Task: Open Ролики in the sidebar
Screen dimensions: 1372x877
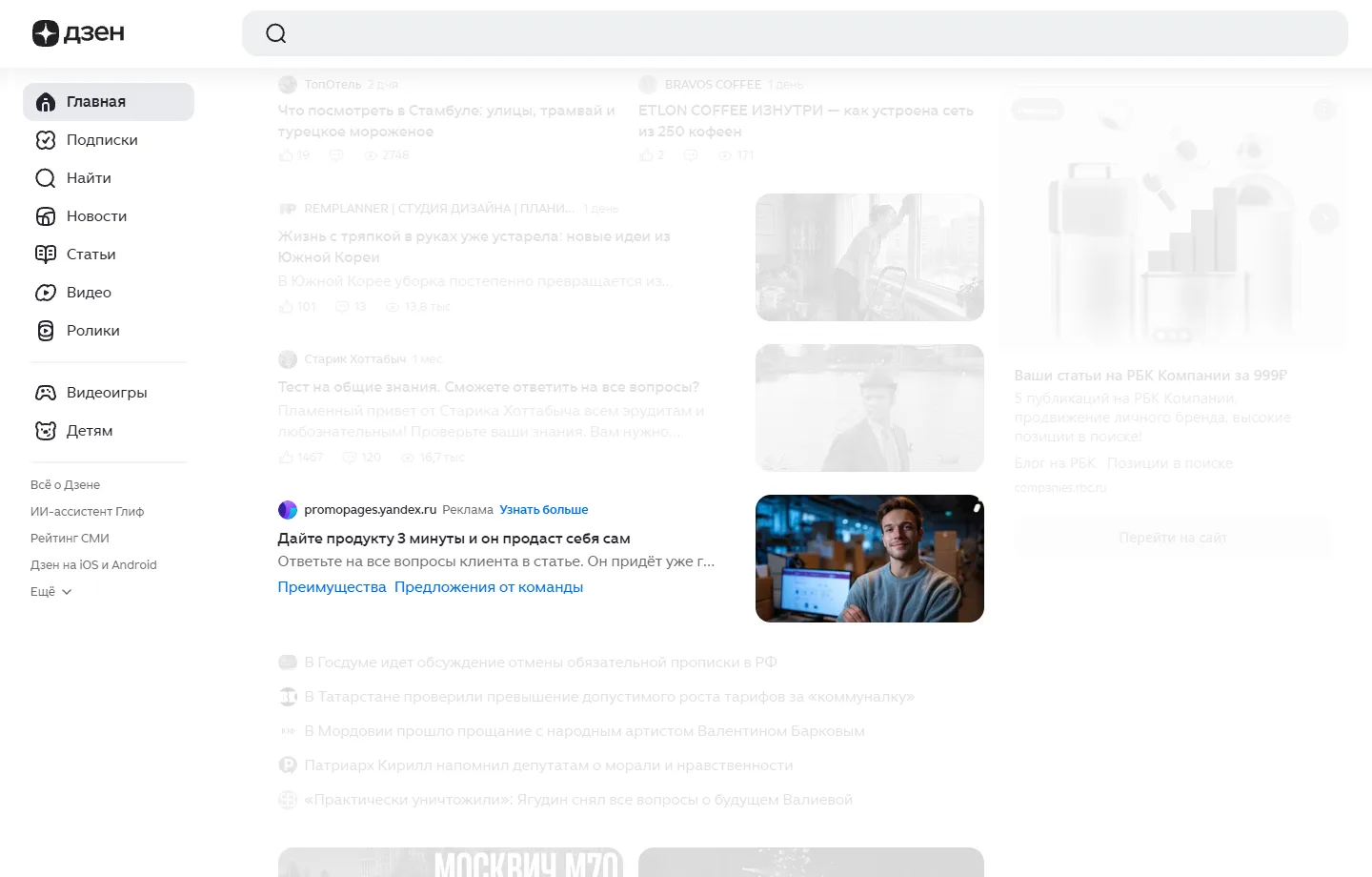Action: [109, 331]
